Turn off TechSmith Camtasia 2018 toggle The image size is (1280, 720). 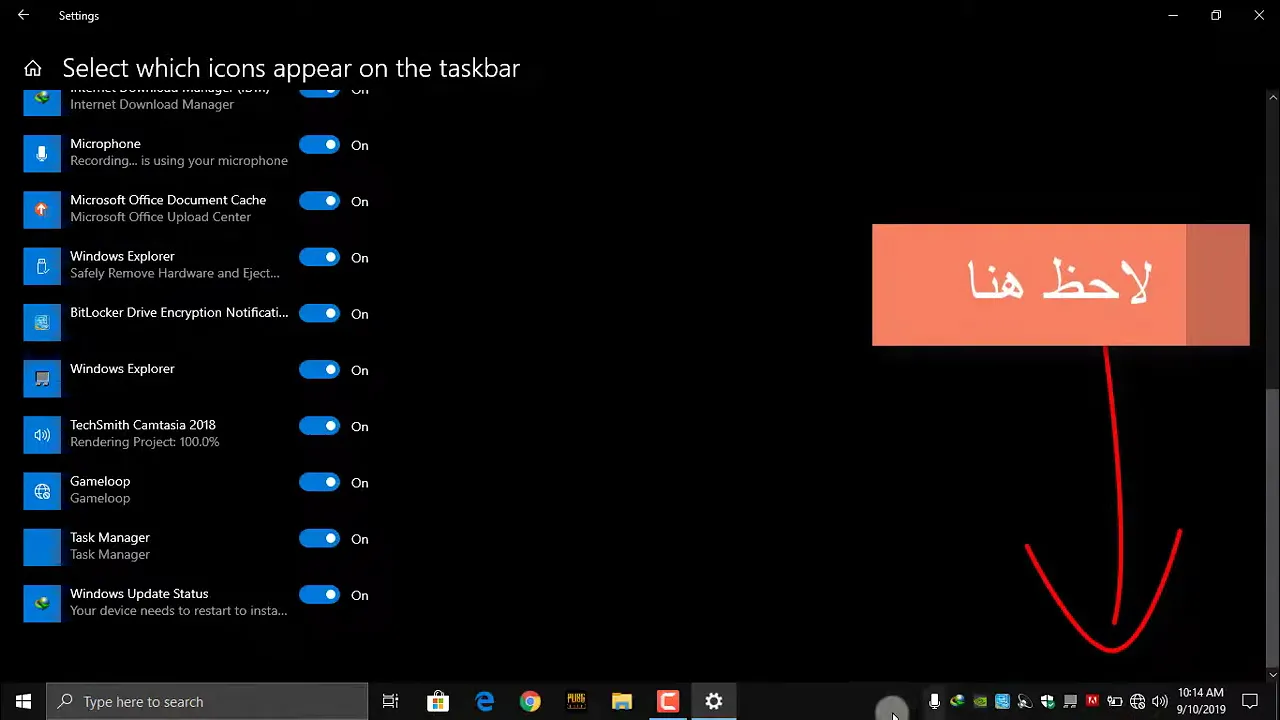(319, 426)
